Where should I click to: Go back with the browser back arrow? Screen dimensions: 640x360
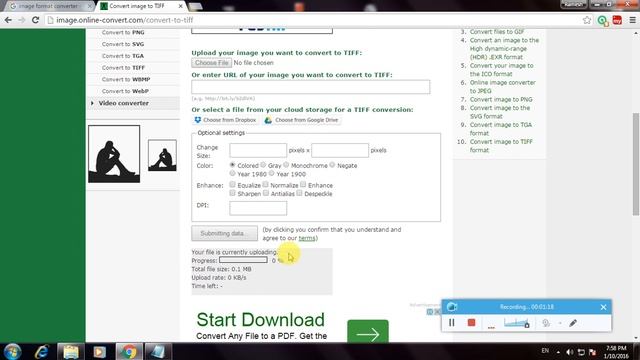[x=8, y=20]
